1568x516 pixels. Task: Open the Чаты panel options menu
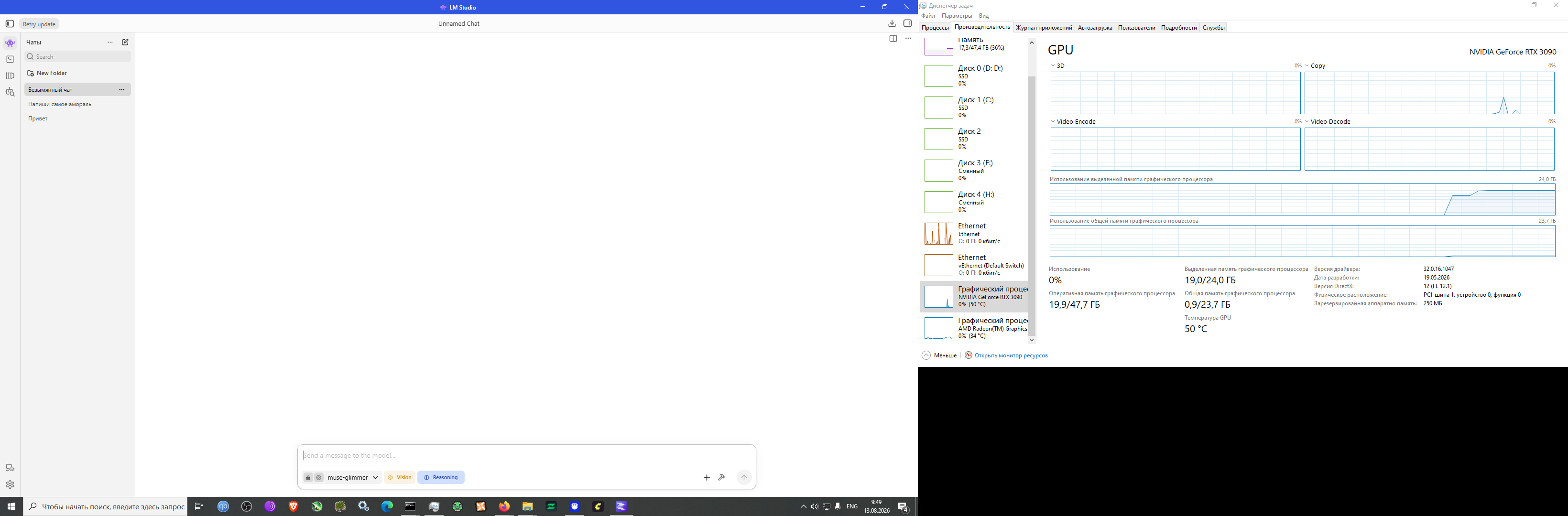110,43
